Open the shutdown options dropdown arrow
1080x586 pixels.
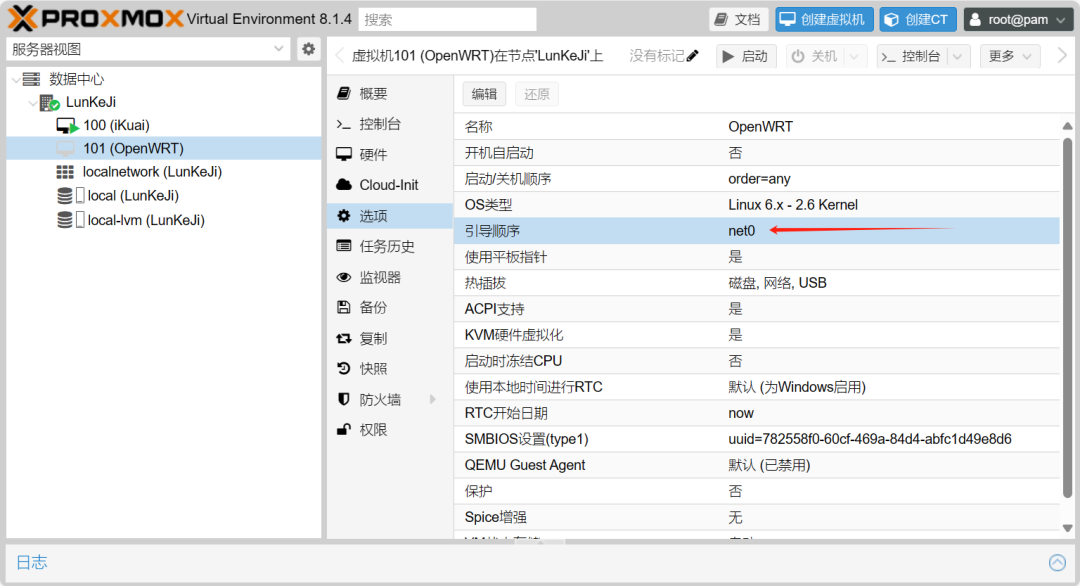click(855, 56)
